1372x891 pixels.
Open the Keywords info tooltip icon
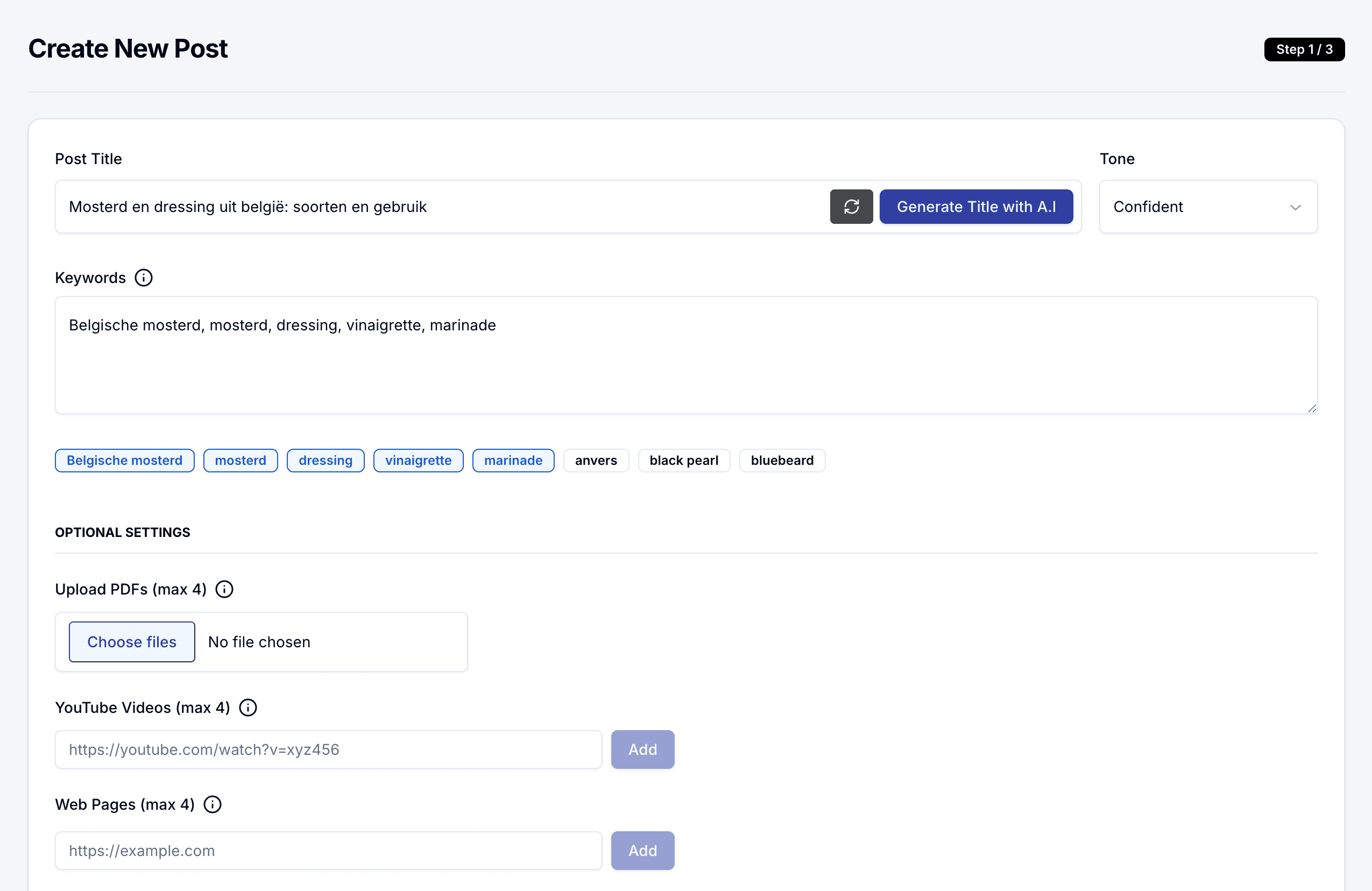point(144,278)
